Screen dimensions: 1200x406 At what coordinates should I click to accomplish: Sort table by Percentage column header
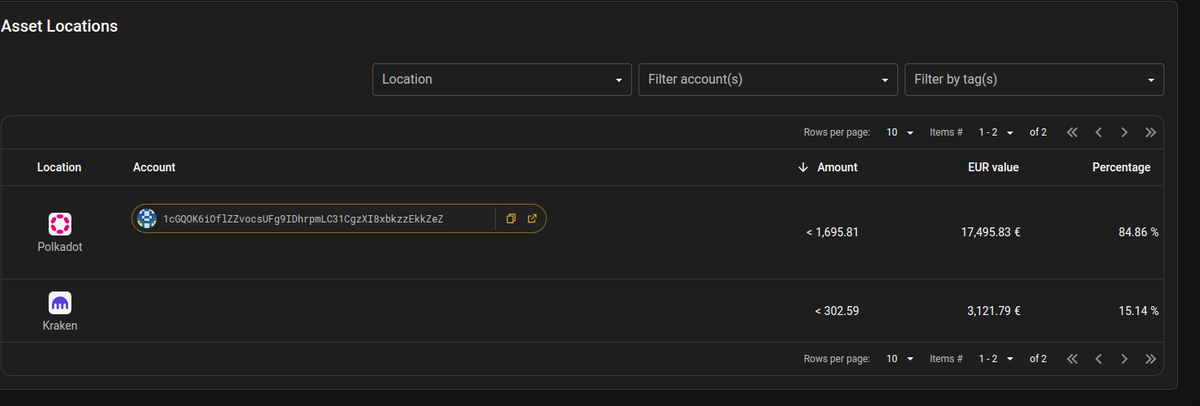[1121, 167]
